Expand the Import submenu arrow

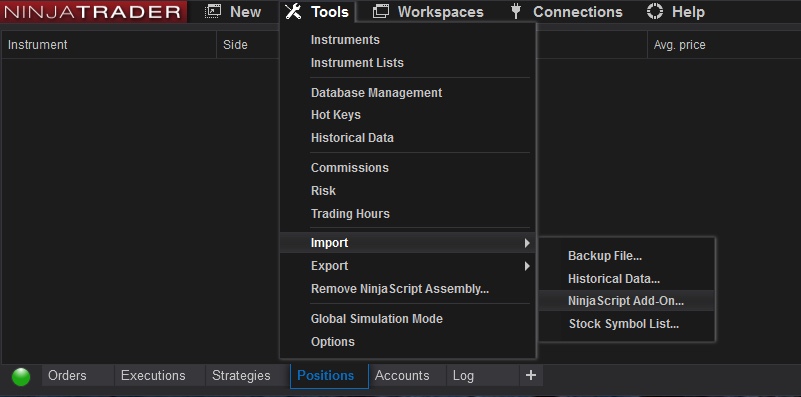coord(527,243)
